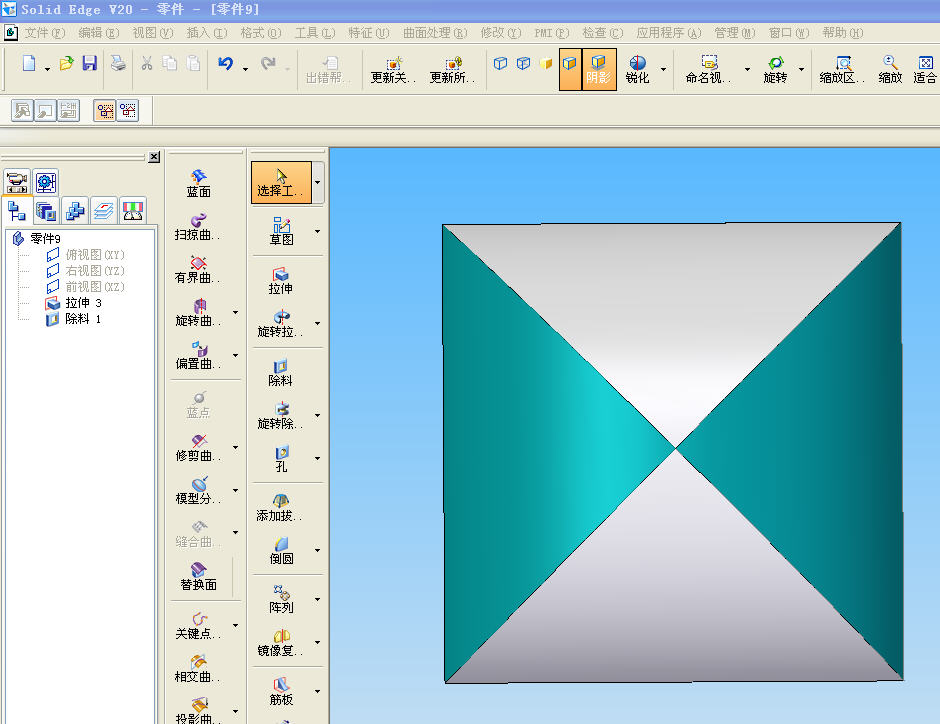Click the 更新所 update all button
Image resolution: width=940 pixels, height=724 pixels.
[453, 70]
